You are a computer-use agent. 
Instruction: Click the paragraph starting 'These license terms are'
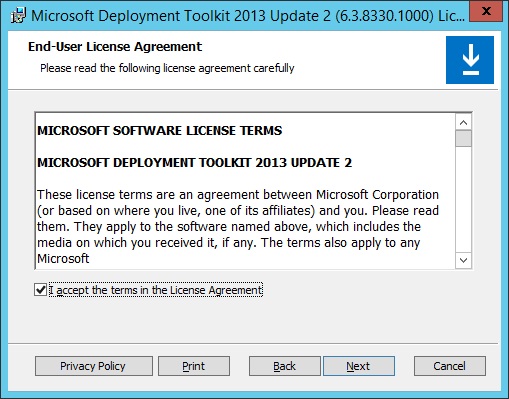pyautogui.click(x=238, y=226)
